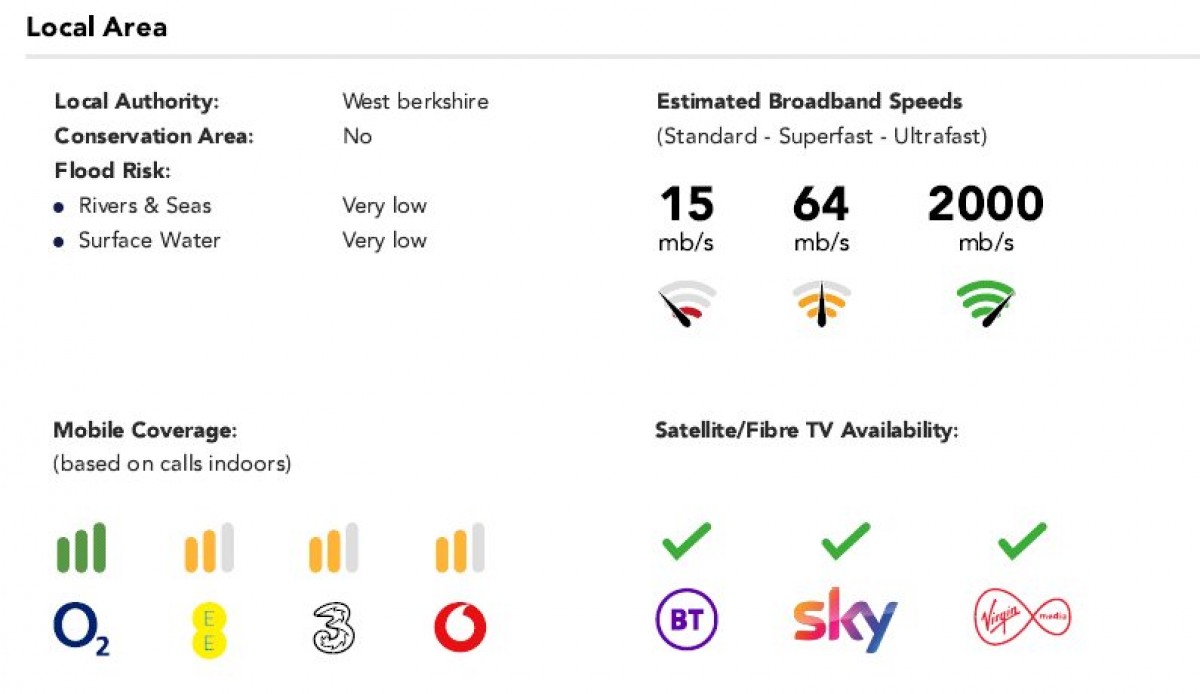Select the Sky TV logo
This screenshot has height=694, width=1200.
click(x=845, y=621)
